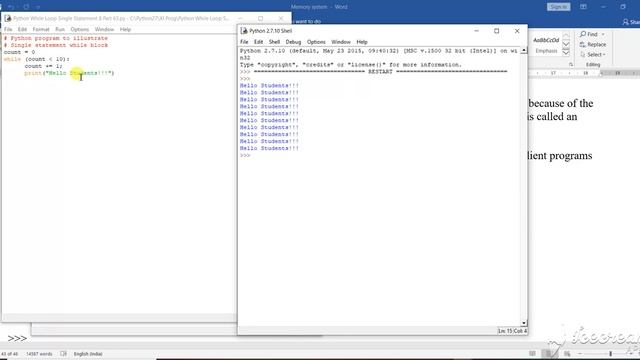Open Help menu in the editor window

tap(125, 29)
